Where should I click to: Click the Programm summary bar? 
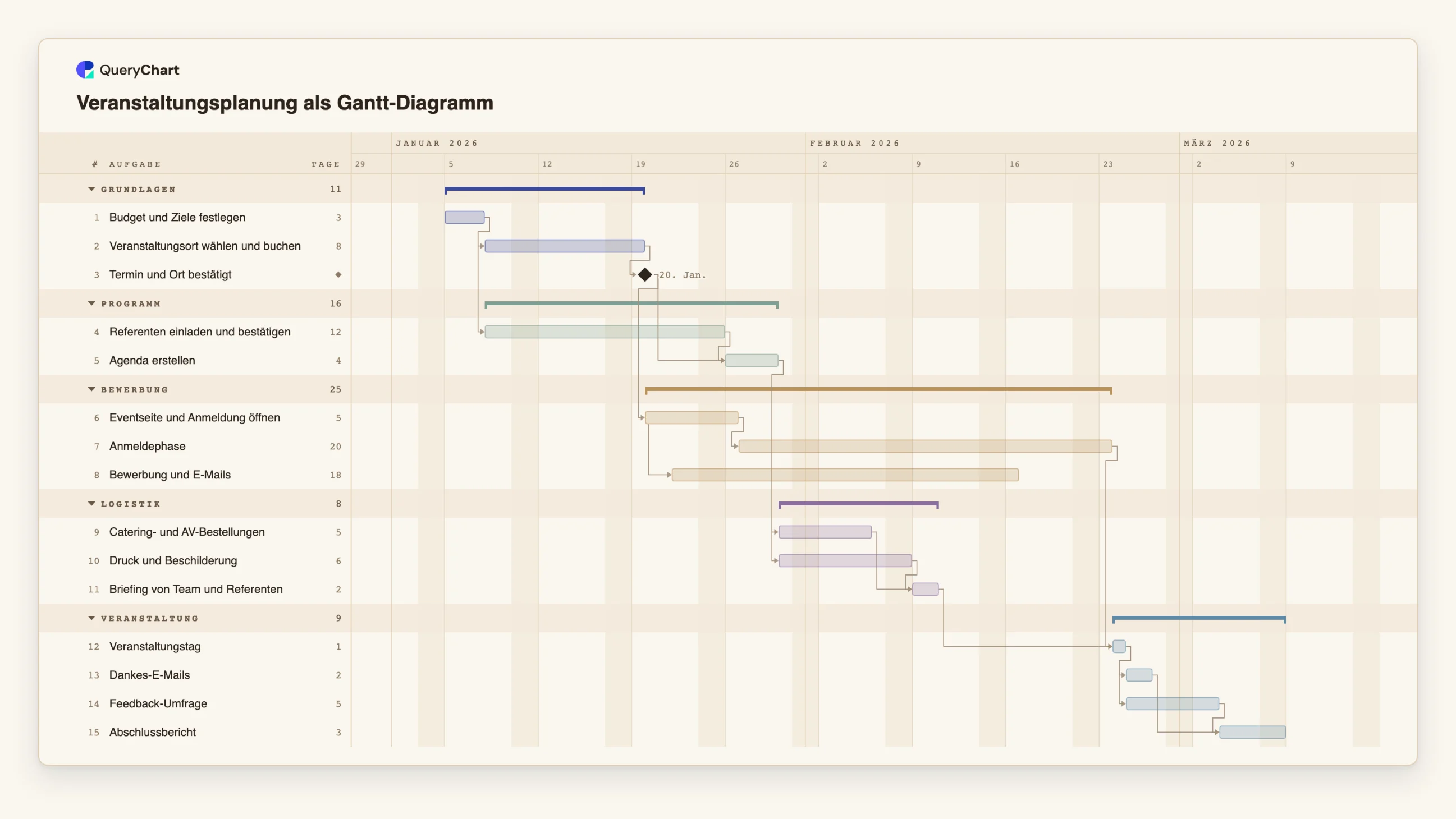[631, 305]
